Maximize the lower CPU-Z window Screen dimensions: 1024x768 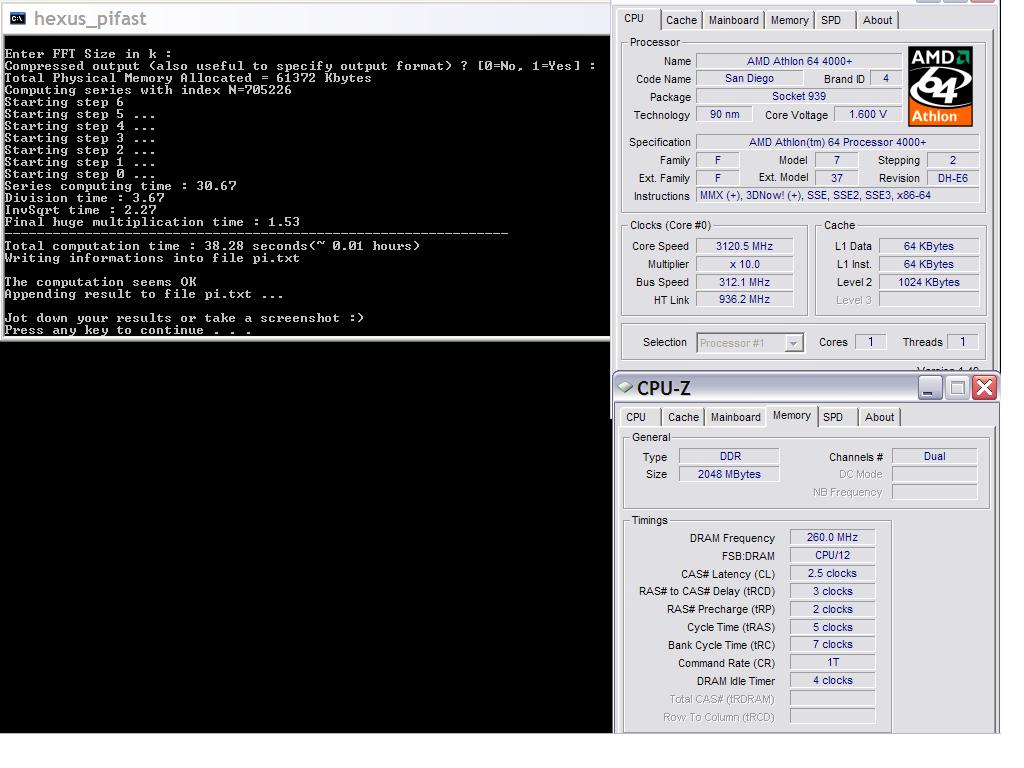tap(957, 388)
